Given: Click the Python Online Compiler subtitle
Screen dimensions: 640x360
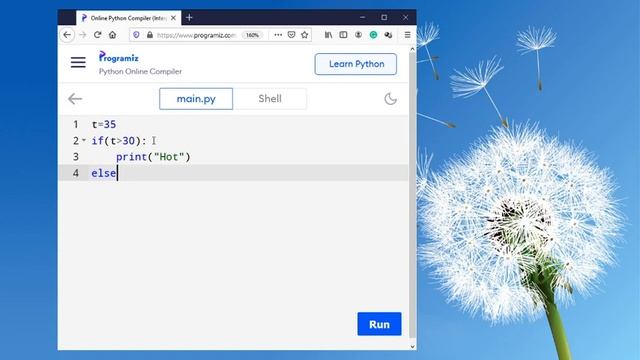Looking at the screenshot, I should pyautogui.click(x=140, y=71).
